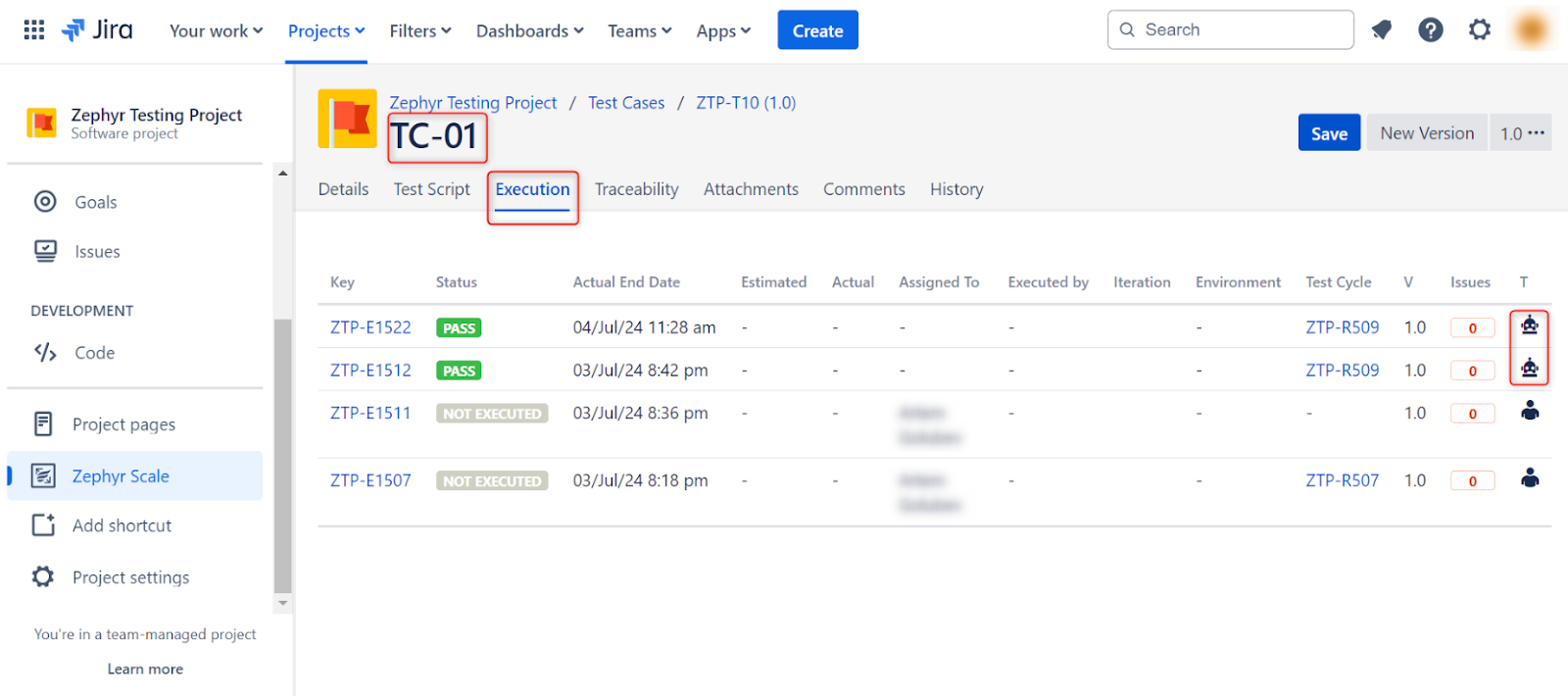The width and height of the screenshot is (1568, 696).
Task: Click the Issues monitor icon
Action: tap(45, 251)
